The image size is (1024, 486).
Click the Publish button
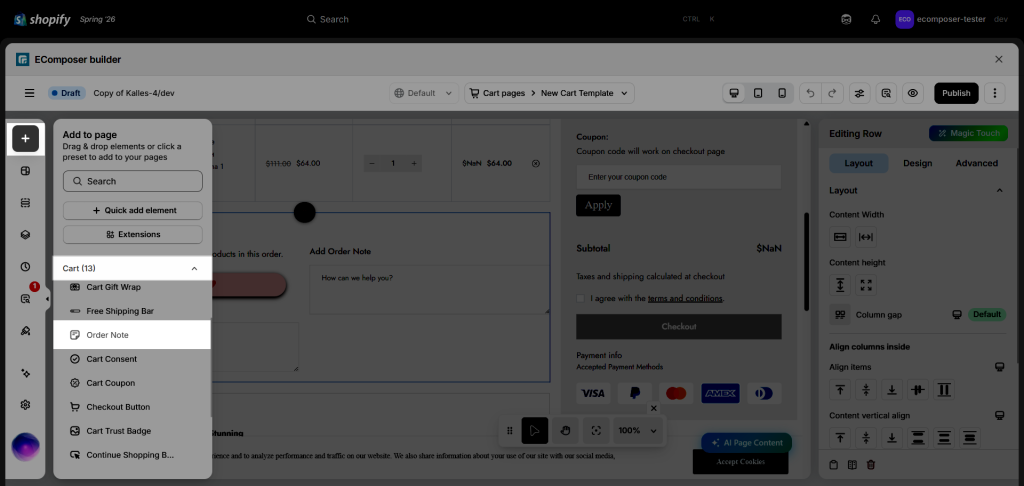pos(956,93)
